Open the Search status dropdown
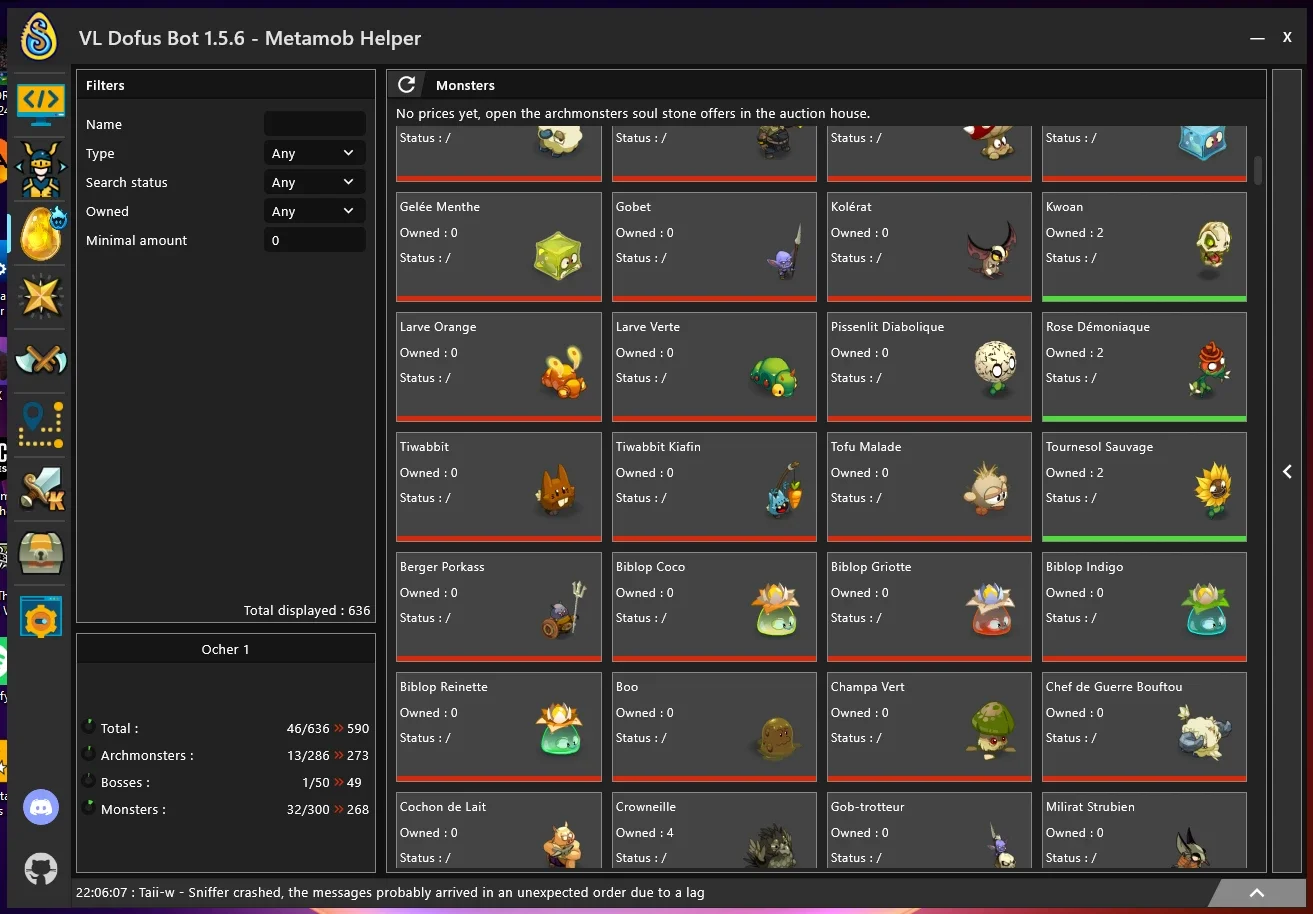Screen dimensions: 1313x914 pyautogui.click(x=314, y=182)
